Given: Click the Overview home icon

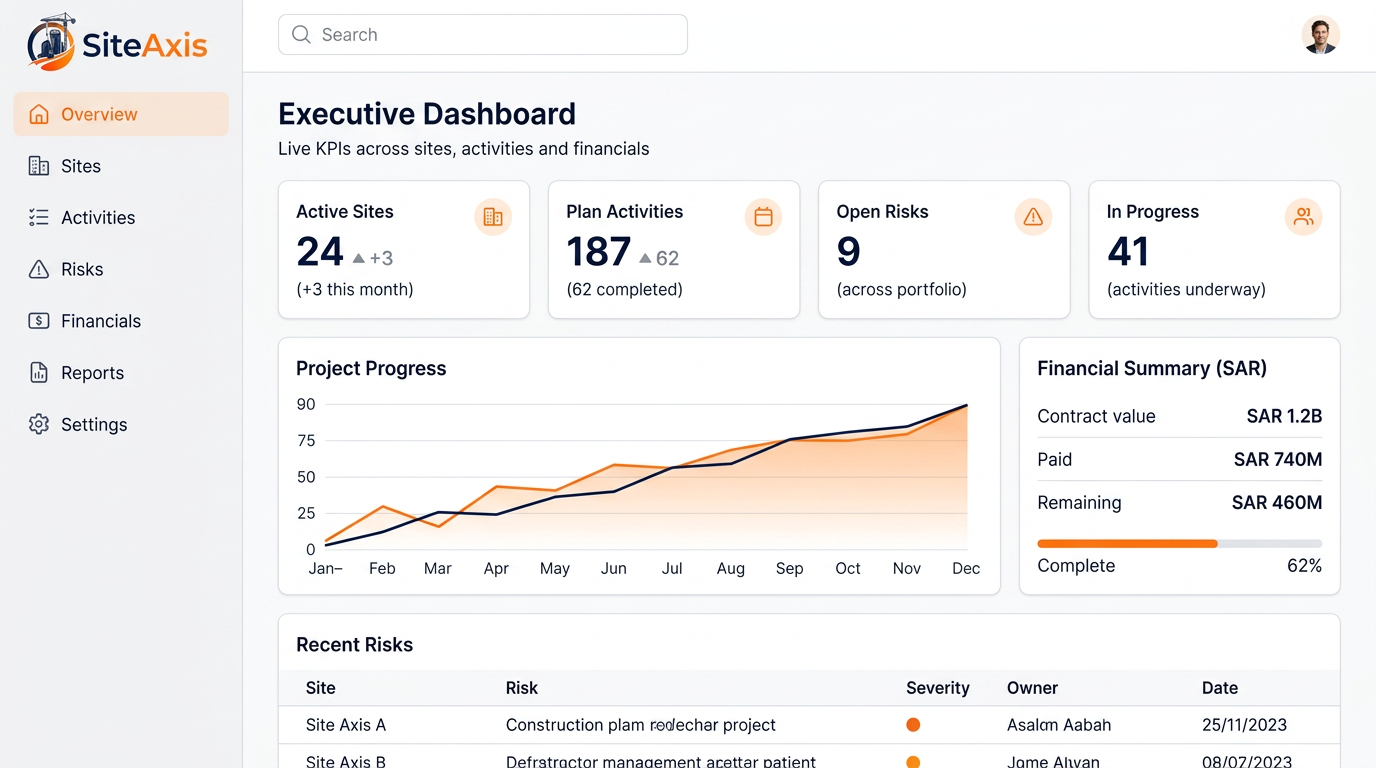Looking at the screenshot, I should coord(39,114).
